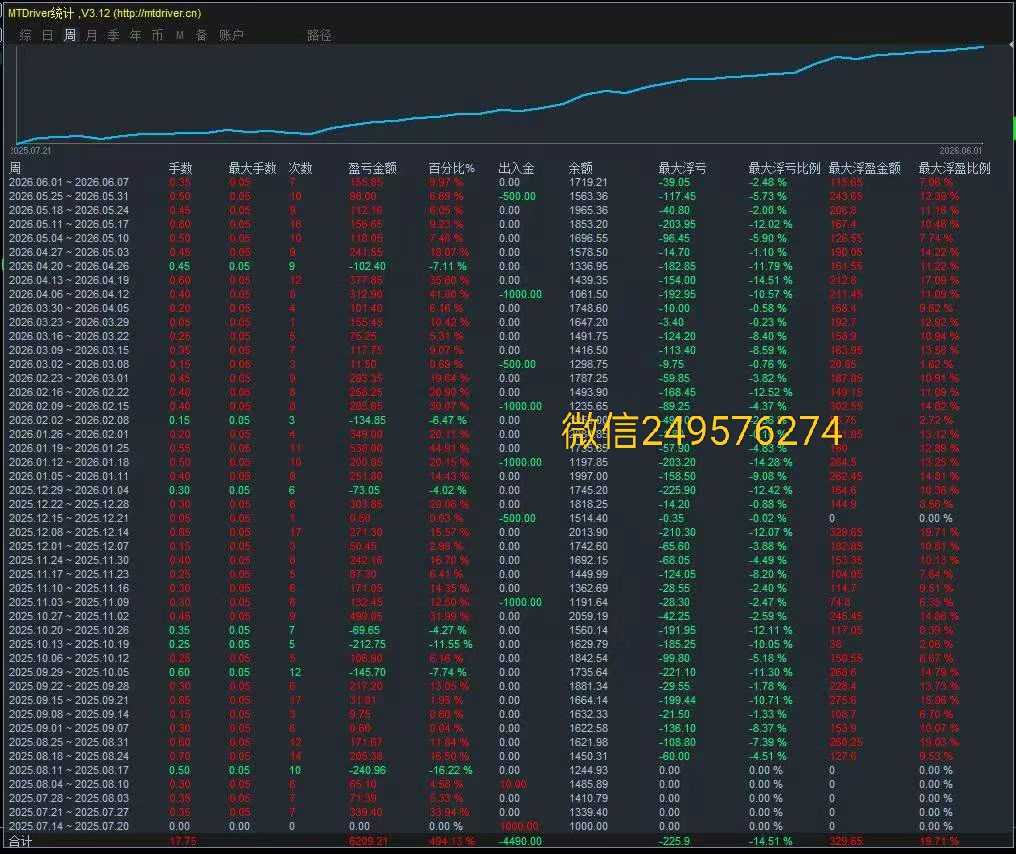The image size is (1016, 854).
Task: Open the 账户 account tab
Action: click(x=231, y=35)
